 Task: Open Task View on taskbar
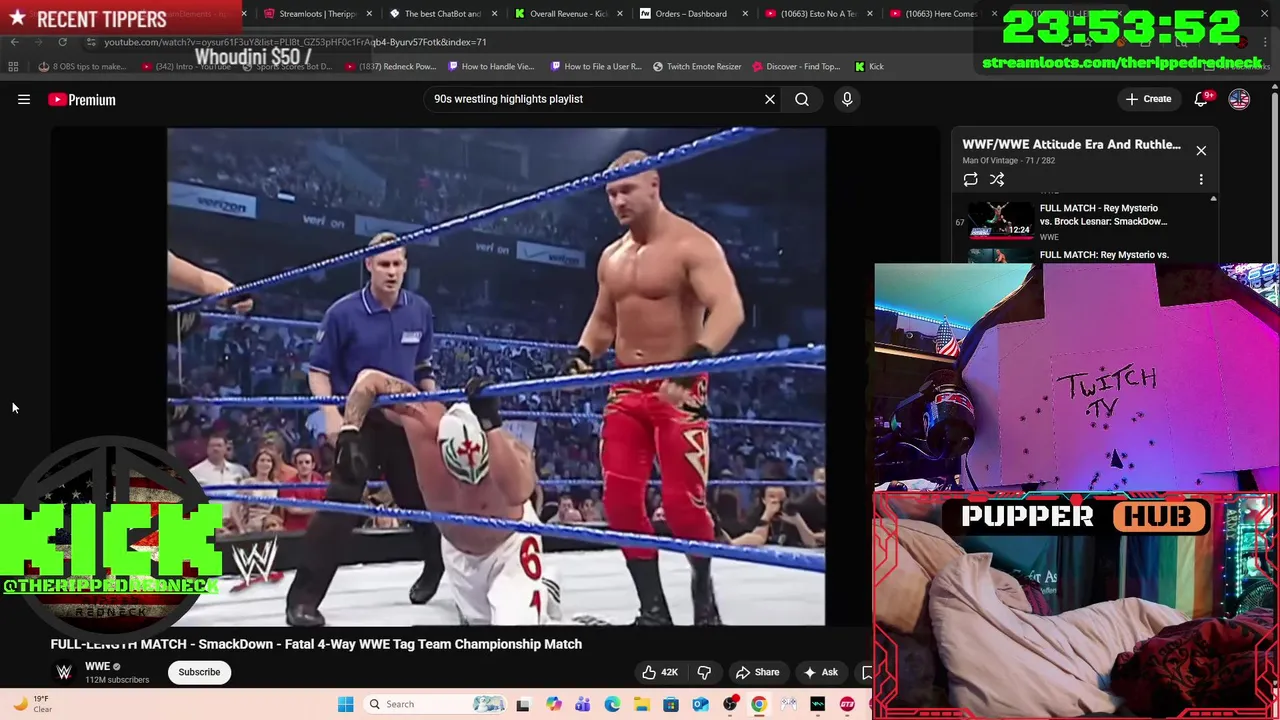tap(522, 704)
